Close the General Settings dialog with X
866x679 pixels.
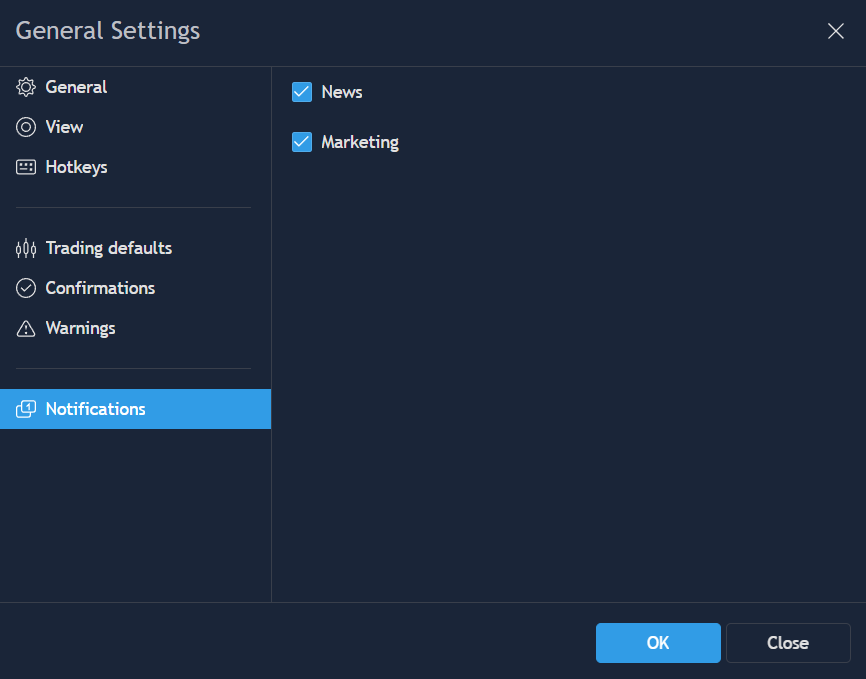[x=836, y=31]
